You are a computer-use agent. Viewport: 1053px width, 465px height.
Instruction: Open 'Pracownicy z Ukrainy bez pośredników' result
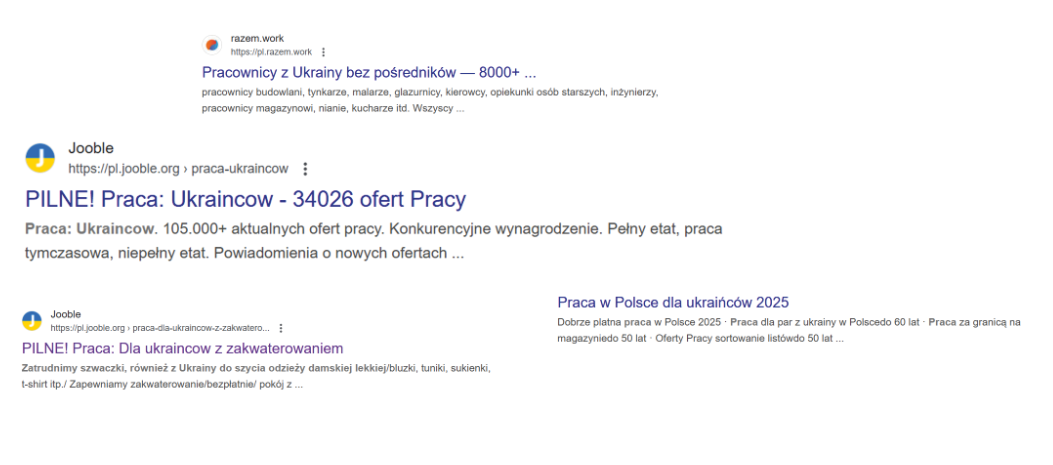(369, 73)
